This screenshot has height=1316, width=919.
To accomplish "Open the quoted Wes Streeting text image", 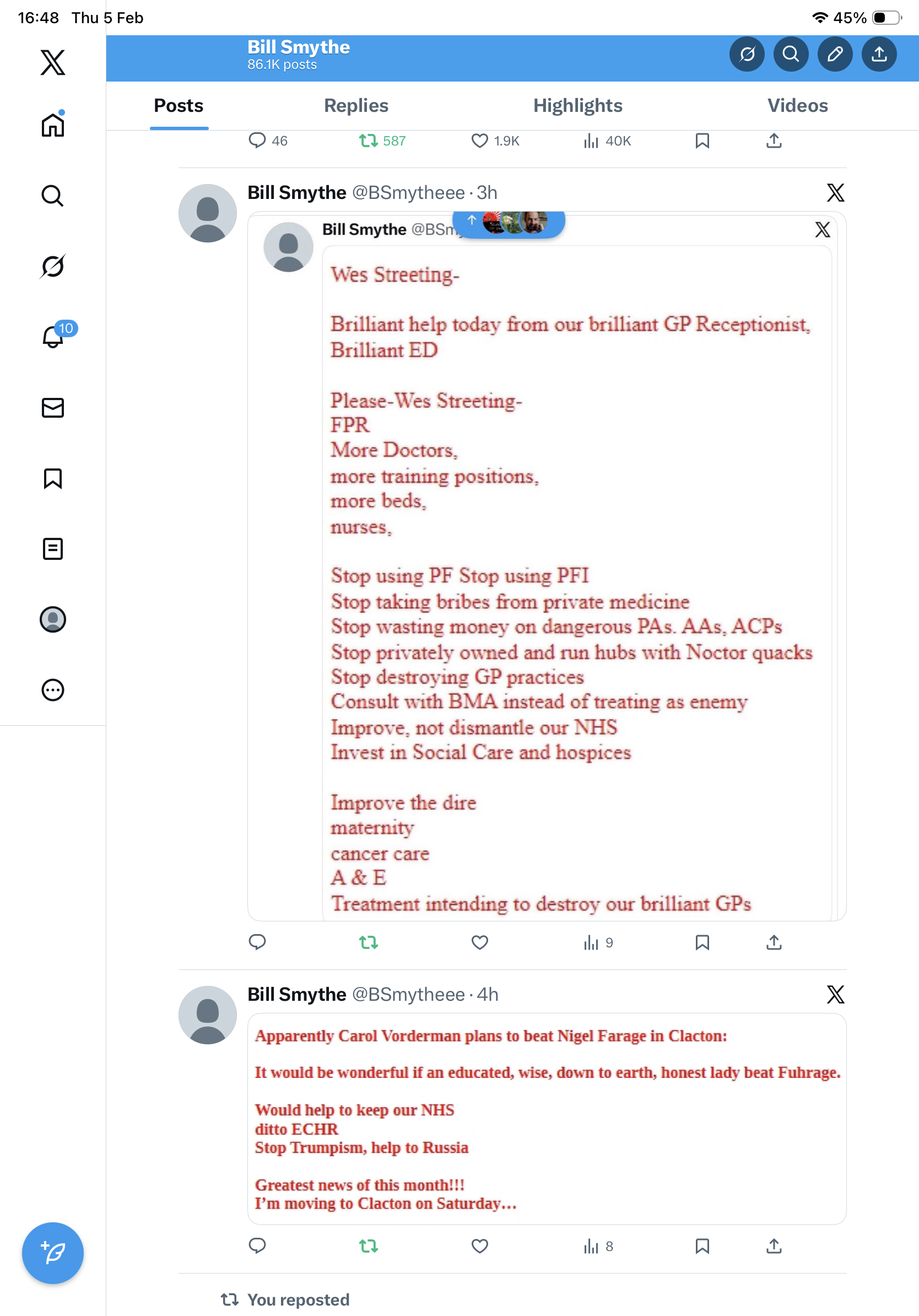I will [x=577, y=584].
